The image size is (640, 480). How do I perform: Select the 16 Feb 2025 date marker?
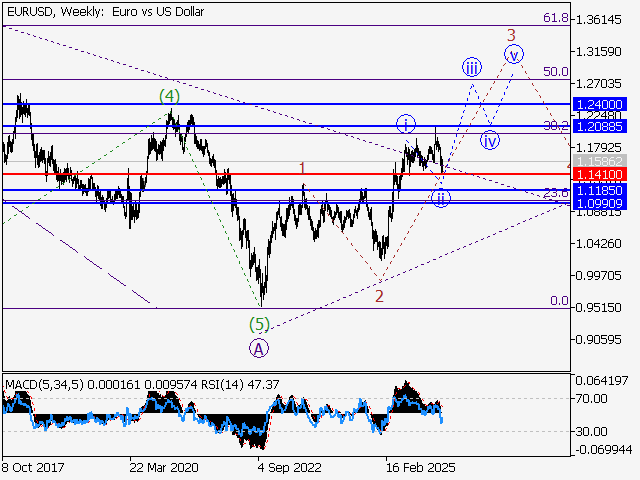(x=419, y=466)
